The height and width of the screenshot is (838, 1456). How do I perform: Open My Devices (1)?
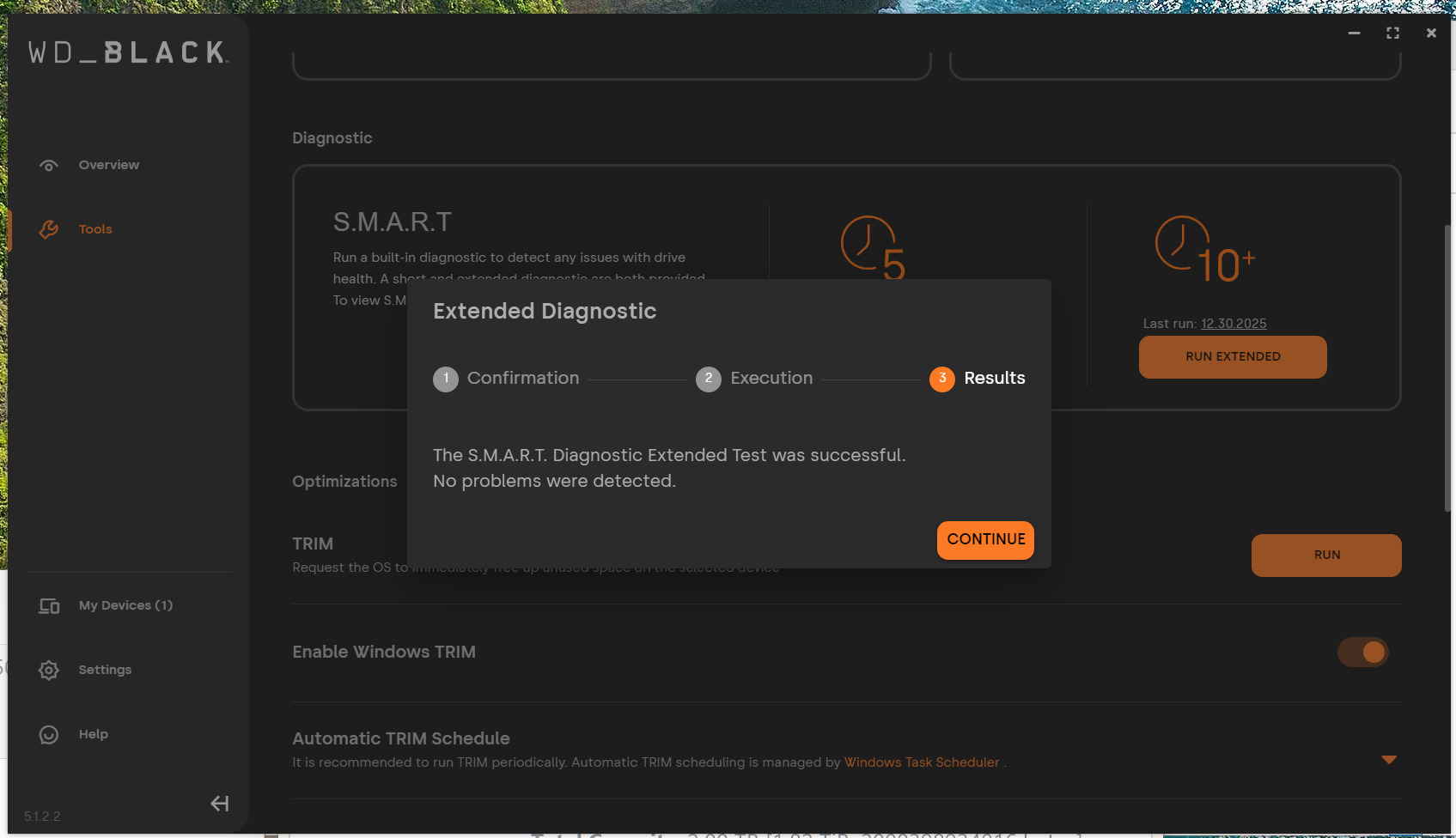pyautogui.click(x=125, y=605)
